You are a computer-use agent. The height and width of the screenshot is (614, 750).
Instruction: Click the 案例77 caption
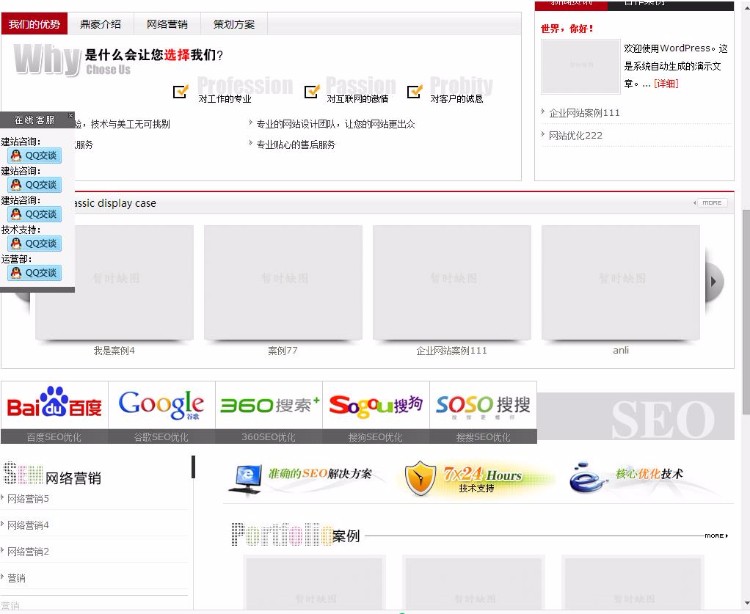(283, 351)
